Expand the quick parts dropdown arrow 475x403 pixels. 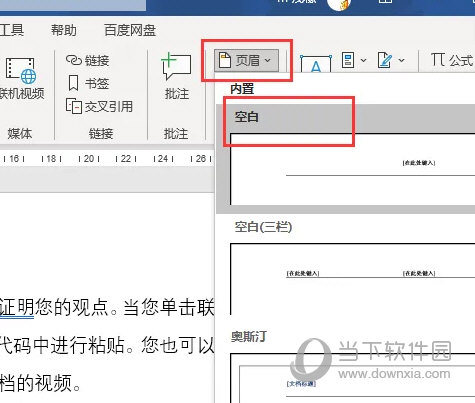[x=363, y=60]
